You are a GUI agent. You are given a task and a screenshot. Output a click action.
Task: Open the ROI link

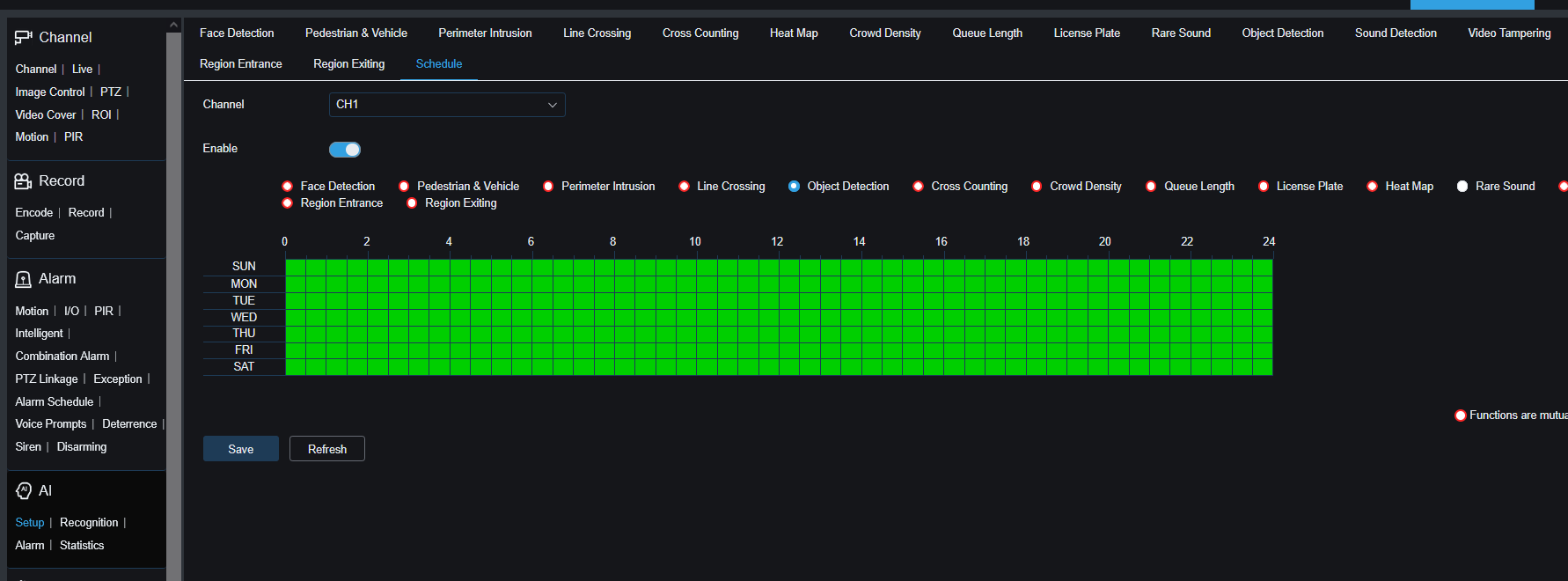coord(101,115)
